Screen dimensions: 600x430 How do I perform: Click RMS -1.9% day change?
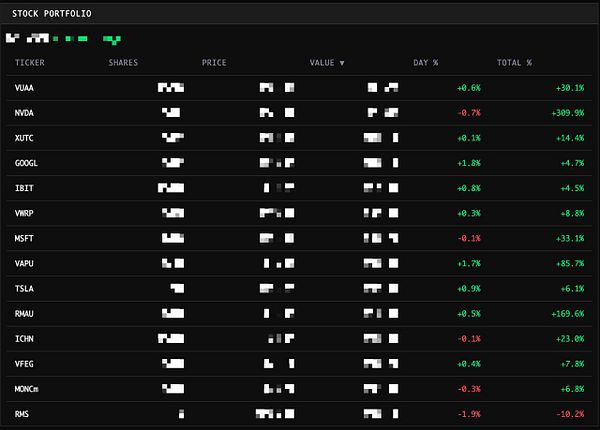(469, 414)
